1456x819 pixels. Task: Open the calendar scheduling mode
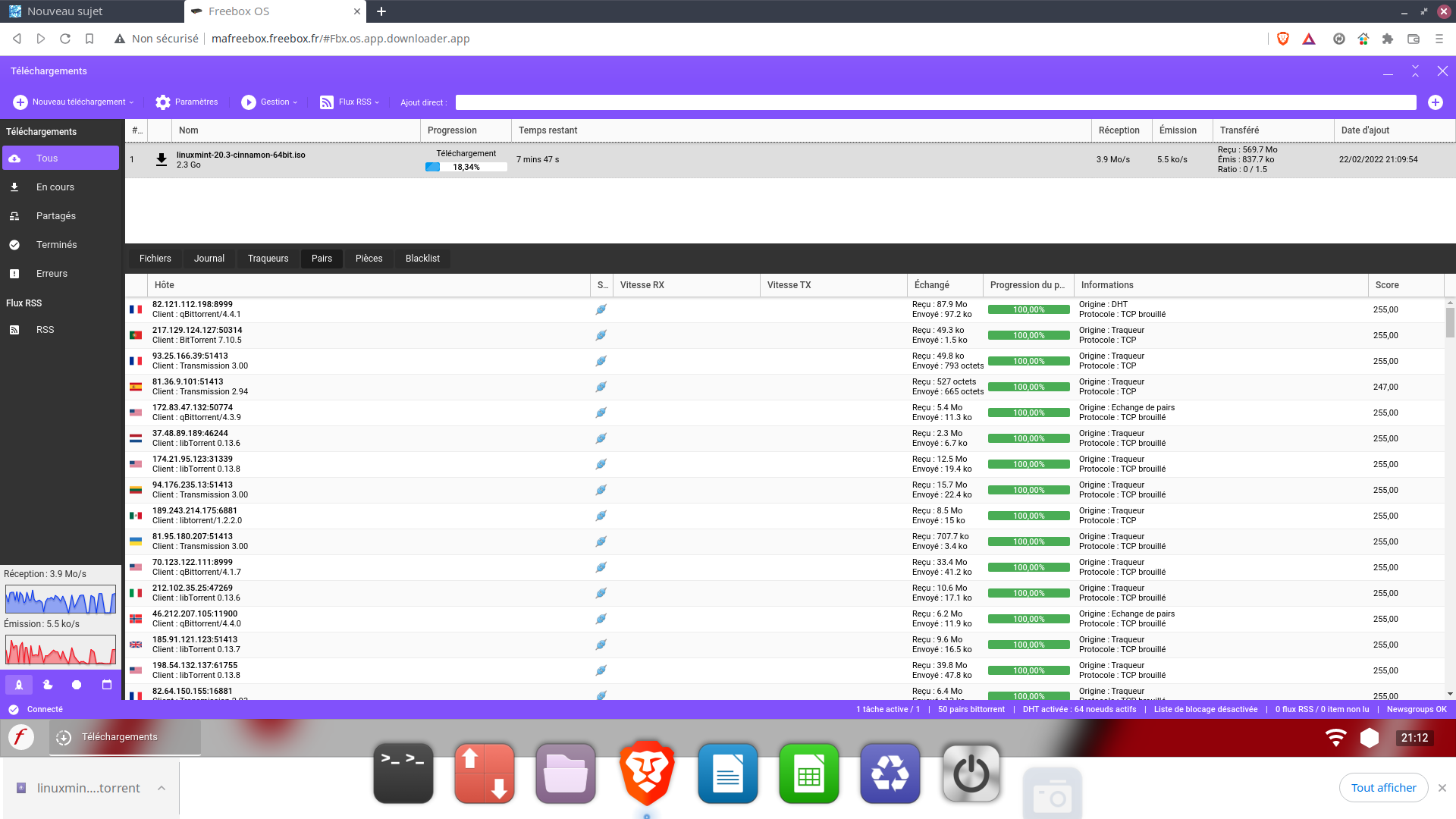(x=106, y=685)
